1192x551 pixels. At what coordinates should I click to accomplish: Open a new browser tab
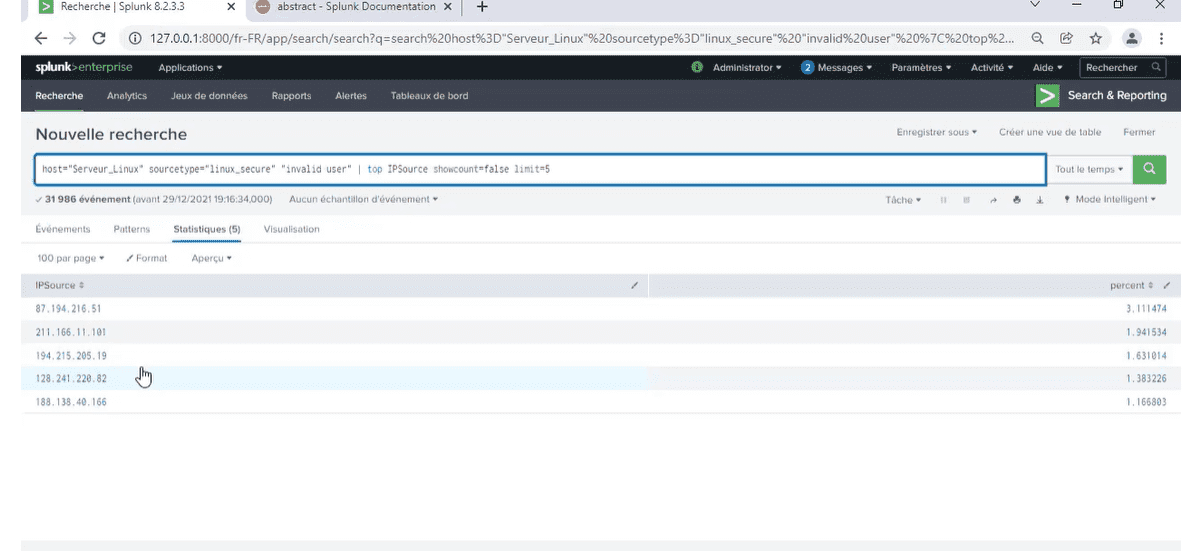tap(482, 7)
